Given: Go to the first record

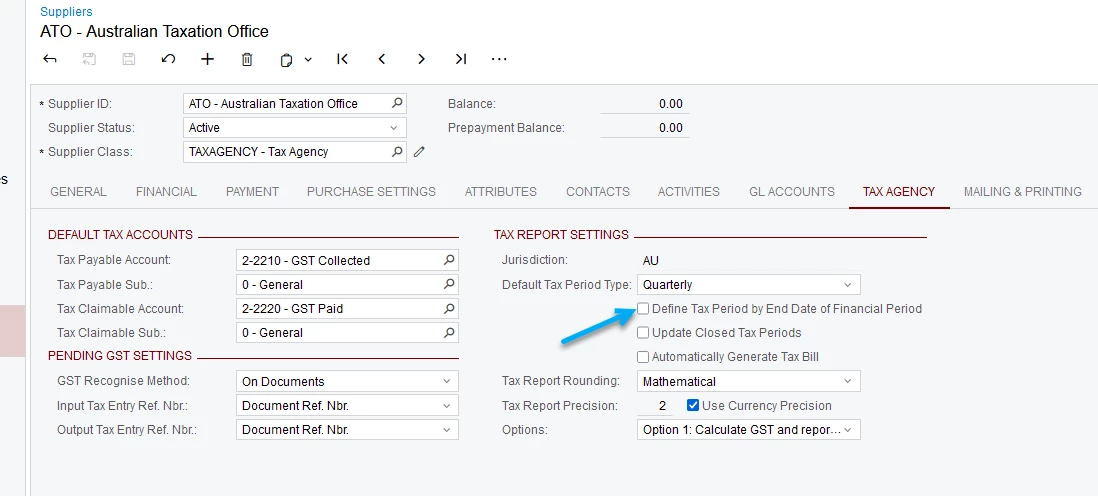Looking at the screenshot, I should (x=342, y=60).
